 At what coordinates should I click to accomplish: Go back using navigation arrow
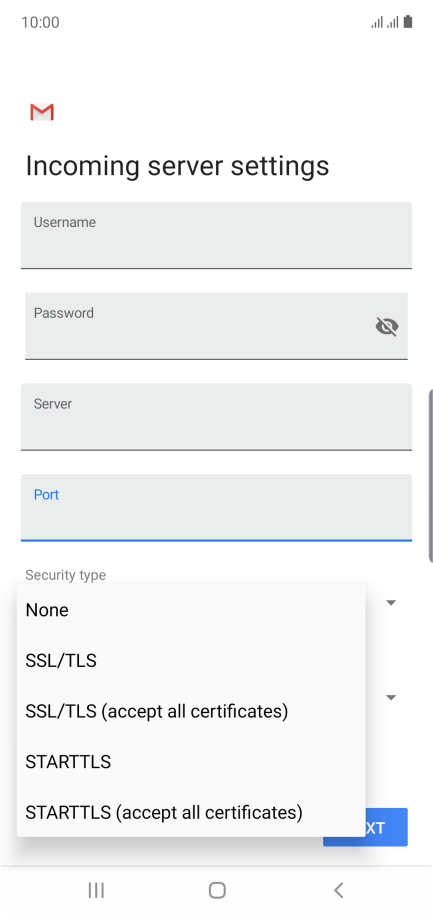338,890
